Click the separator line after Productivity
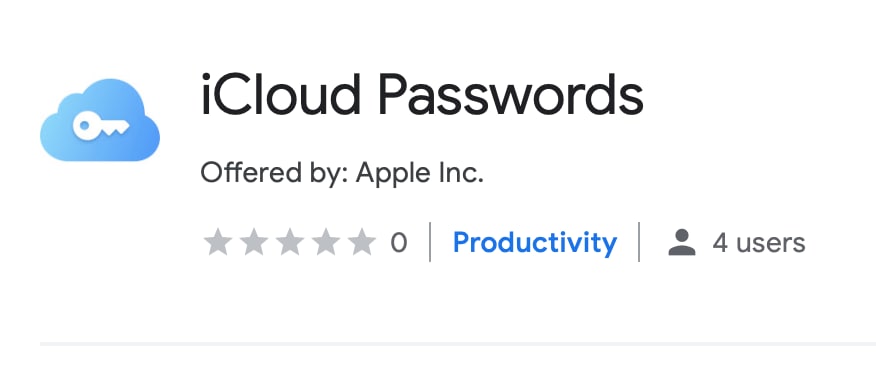876x368 pixels. tap(639, 242)
